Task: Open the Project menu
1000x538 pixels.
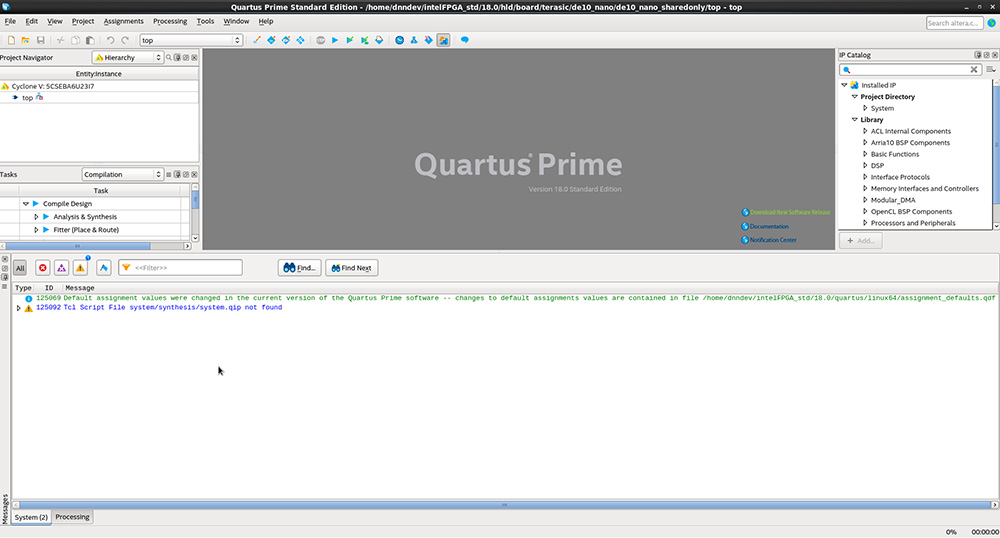Action: (83, 21)
